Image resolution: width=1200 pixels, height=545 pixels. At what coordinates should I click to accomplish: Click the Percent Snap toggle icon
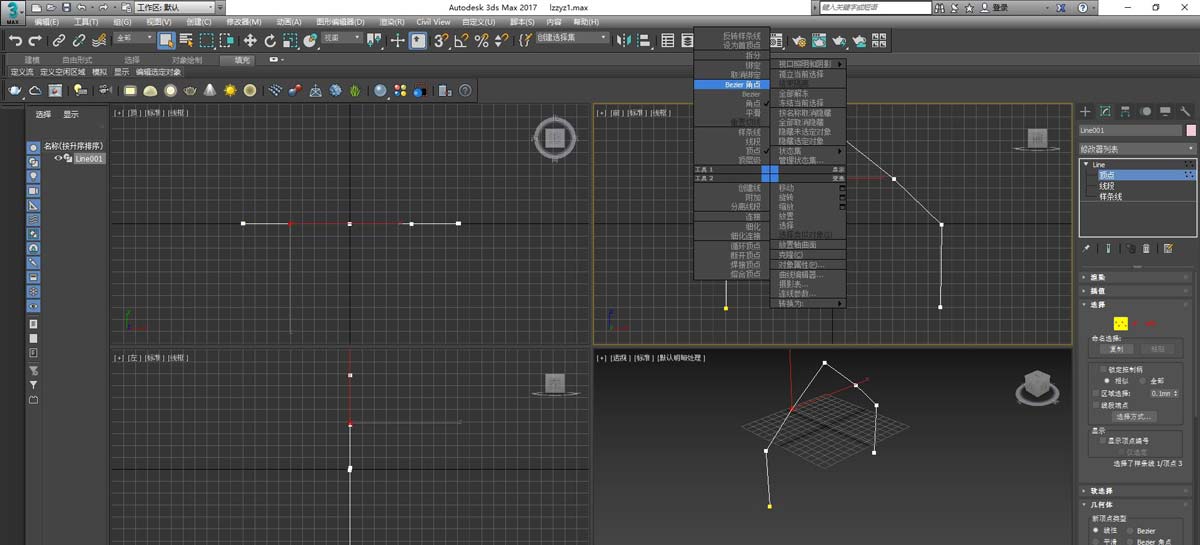481,41
